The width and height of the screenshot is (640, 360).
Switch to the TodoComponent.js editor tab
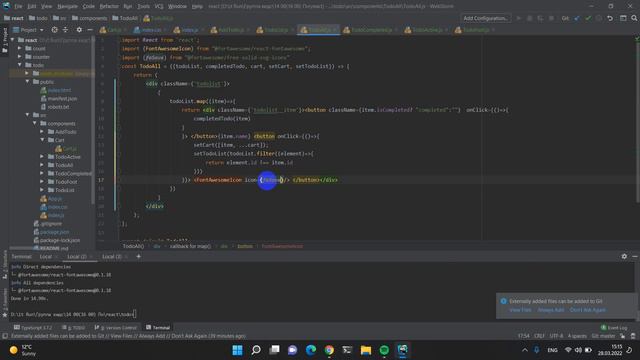coord(371,30)
